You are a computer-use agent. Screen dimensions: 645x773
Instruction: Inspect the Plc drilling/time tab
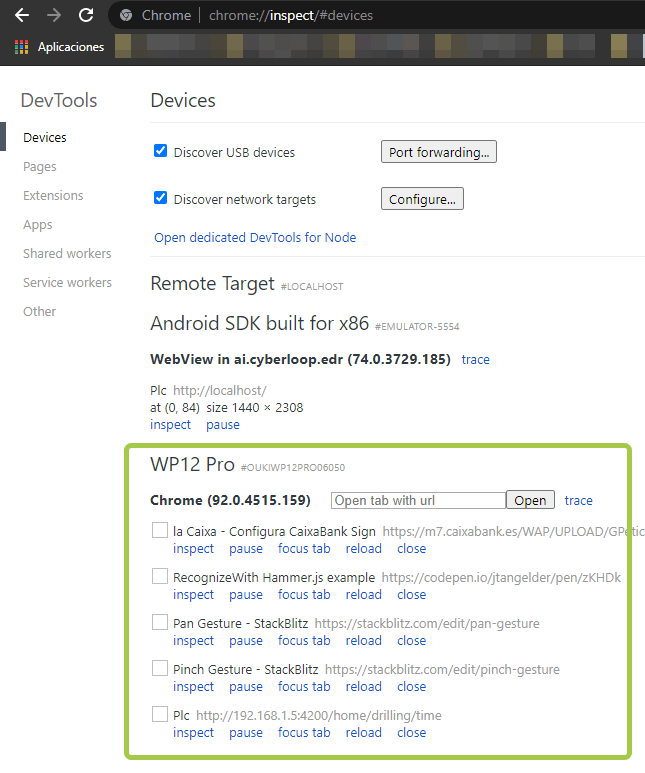click(x=193, y=733)
